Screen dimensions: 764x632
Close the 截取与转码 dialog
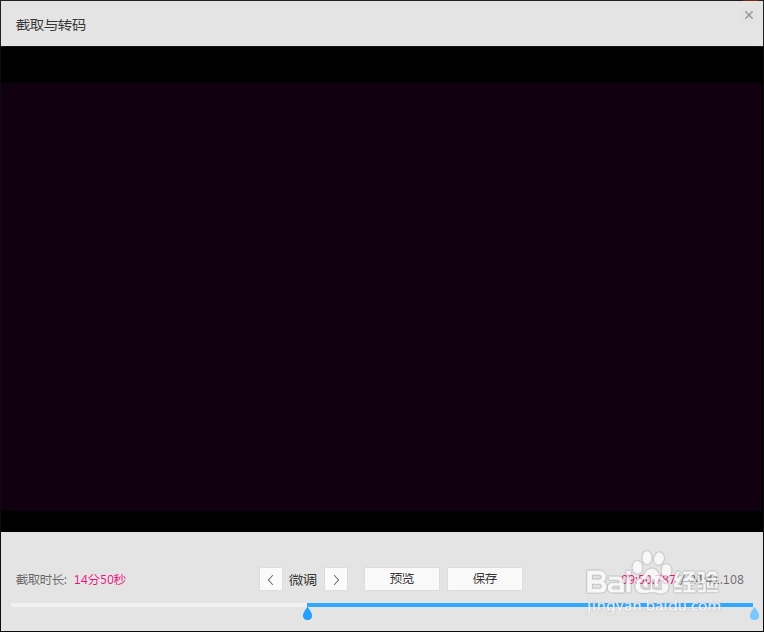click(749, 15)
